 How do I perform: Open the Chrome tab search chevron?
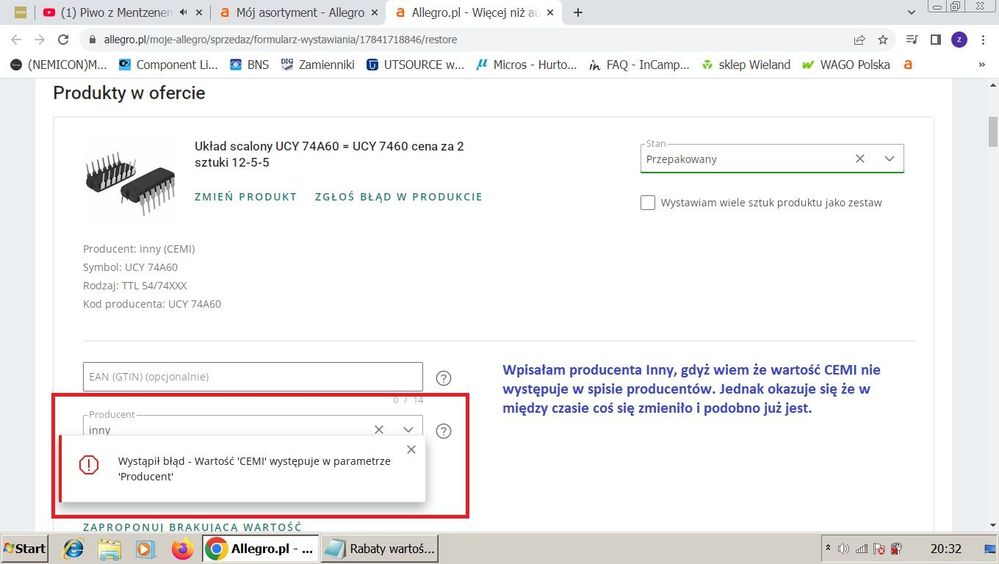coord(910,12)
